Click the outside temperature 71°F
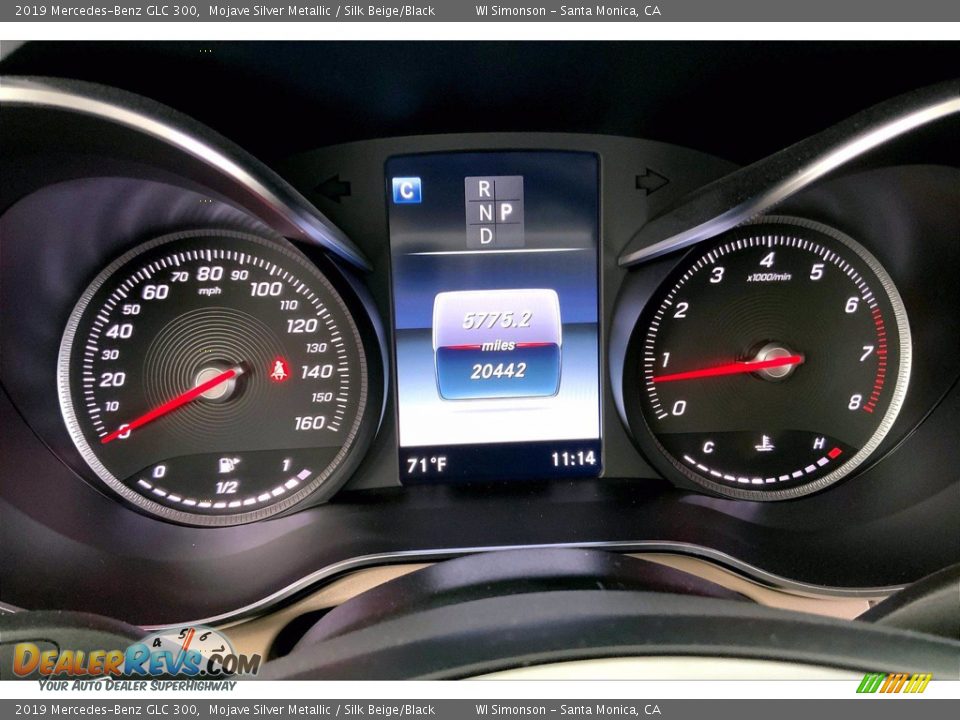Screen dimensions: 960x720 pos(427,465)
